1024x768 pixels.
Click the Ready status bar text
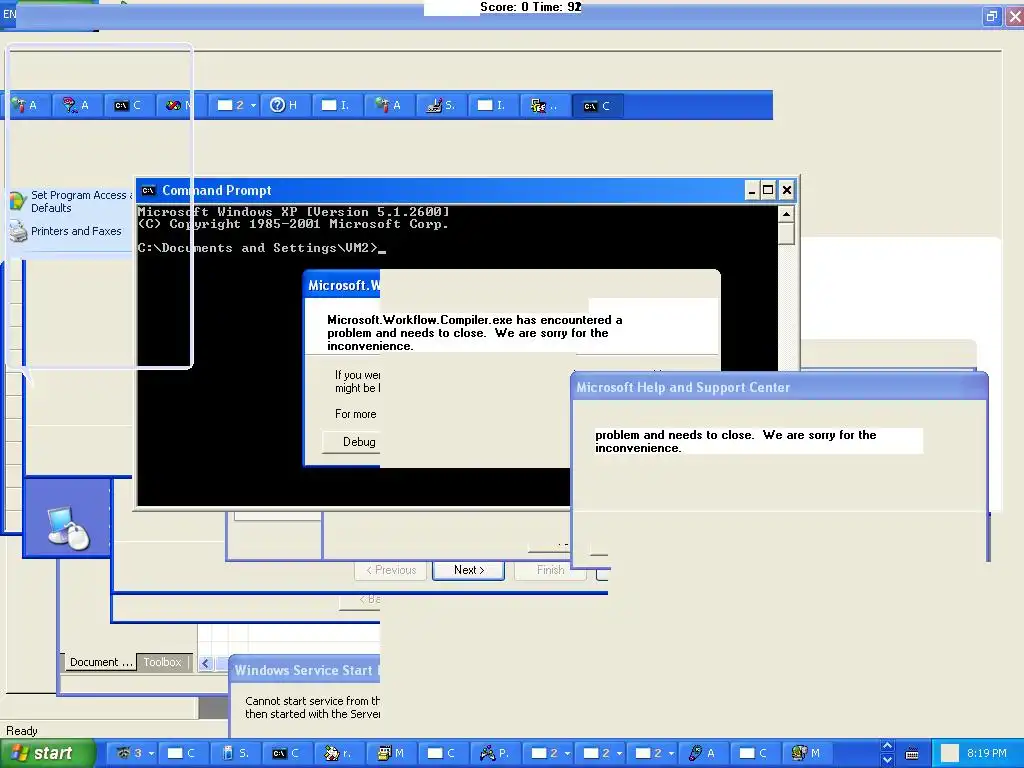coord(22,731)
